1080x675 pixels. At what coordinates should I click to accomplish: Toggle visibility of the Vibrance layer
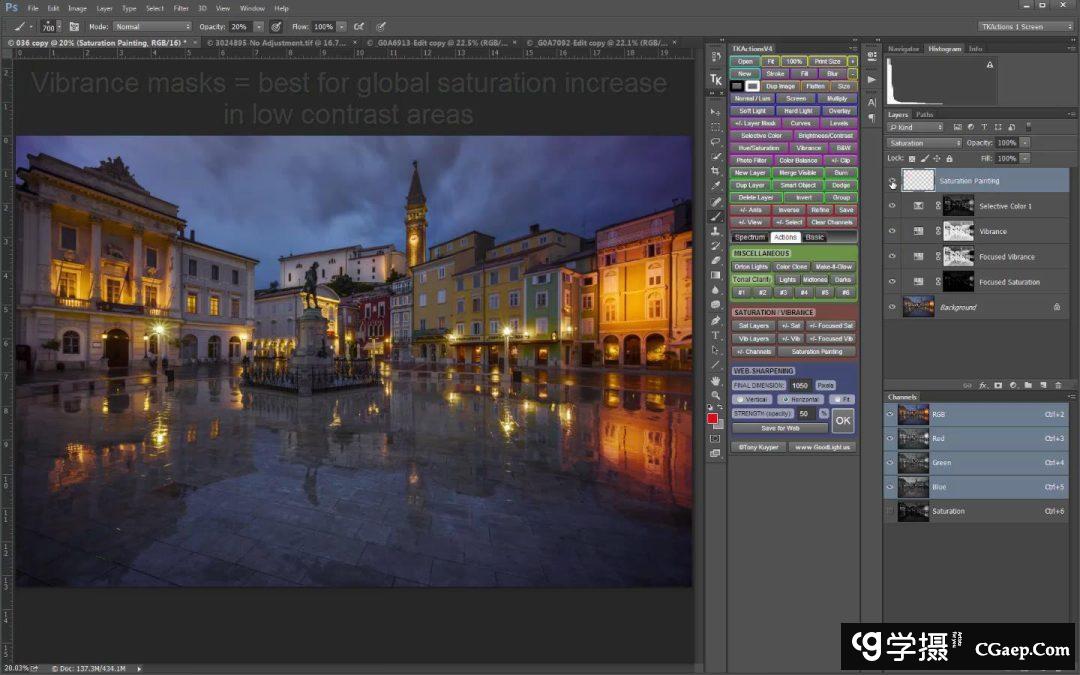tap(892, 231)
